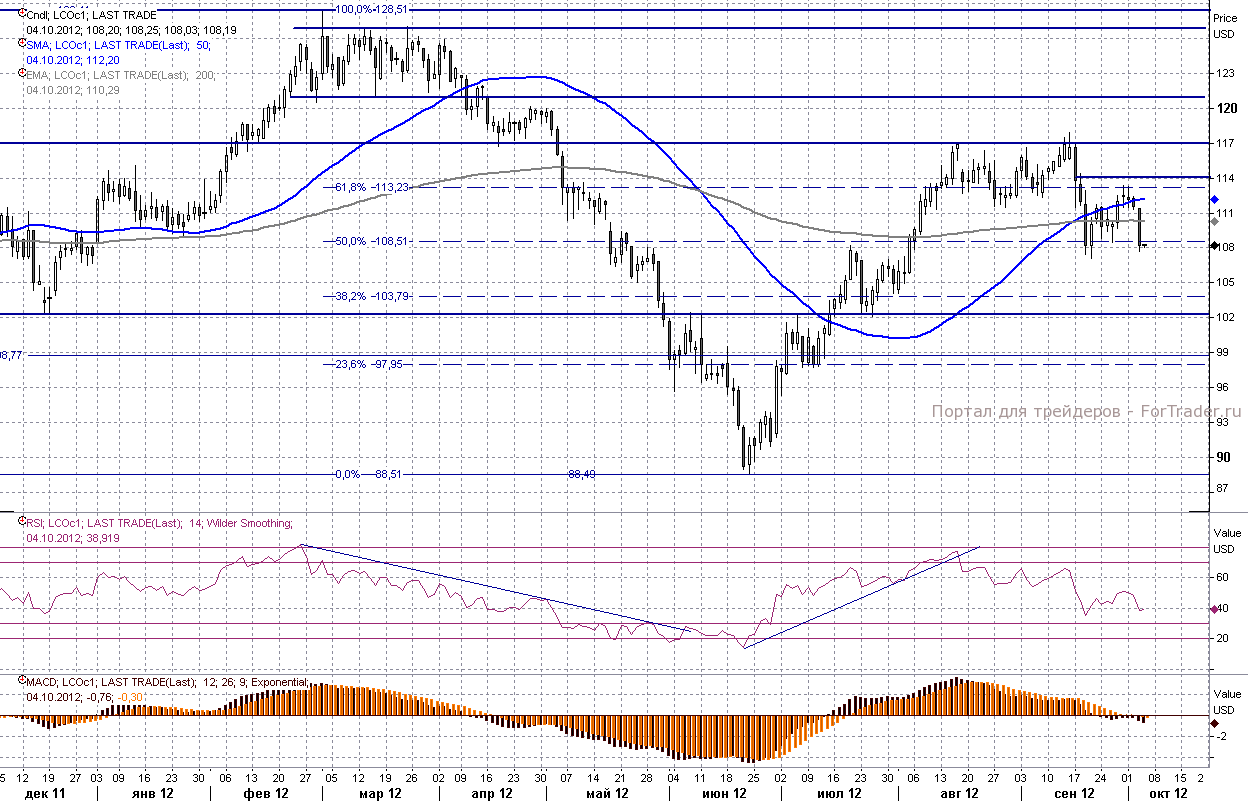This screenshot has height=801, width=1248.
Task: Click the red icon beside MACD legend
Action: 23,681
